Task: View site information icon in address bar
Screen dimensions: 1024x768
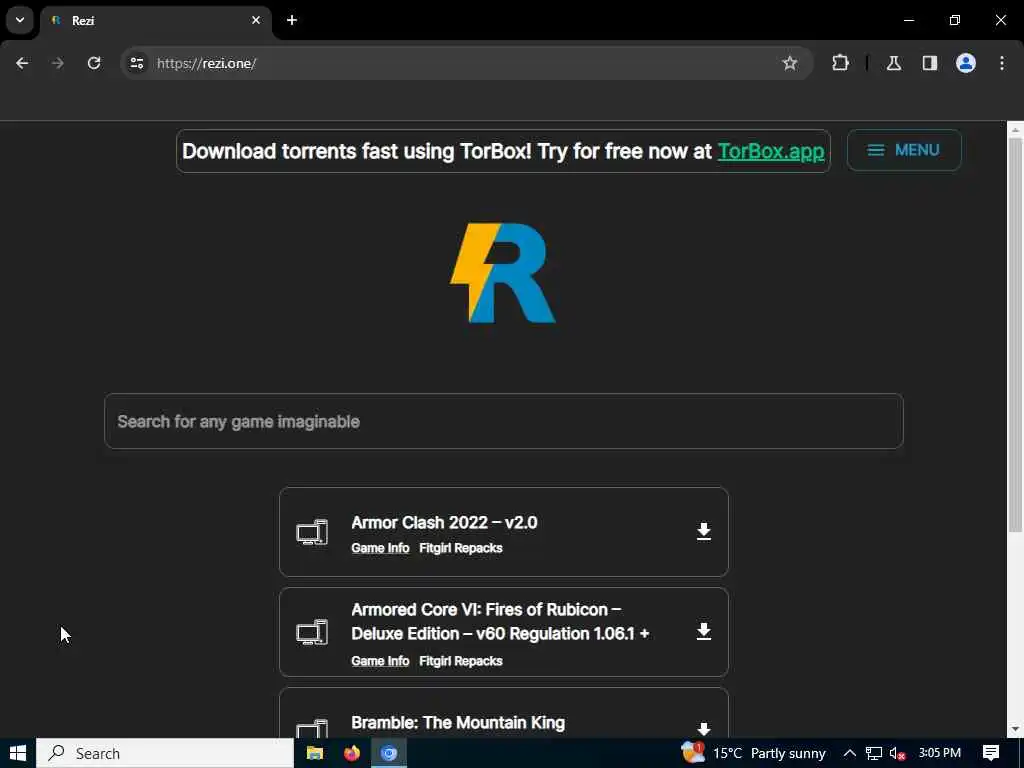Action: [x=136, y=63]
